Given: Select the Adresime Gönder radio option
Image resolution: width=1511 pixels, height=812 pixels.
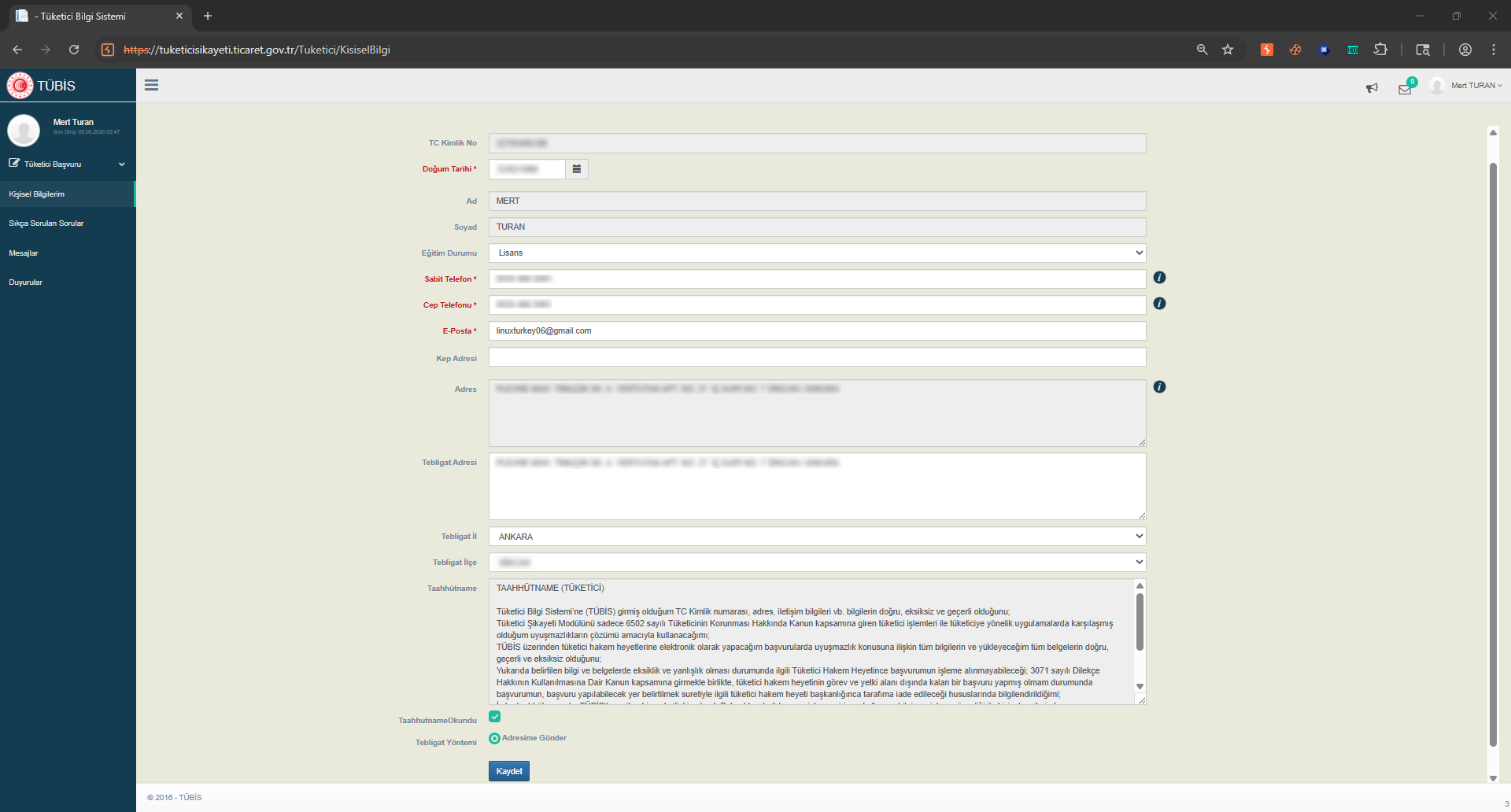Looking at the screenshot, I should [494, 738].
